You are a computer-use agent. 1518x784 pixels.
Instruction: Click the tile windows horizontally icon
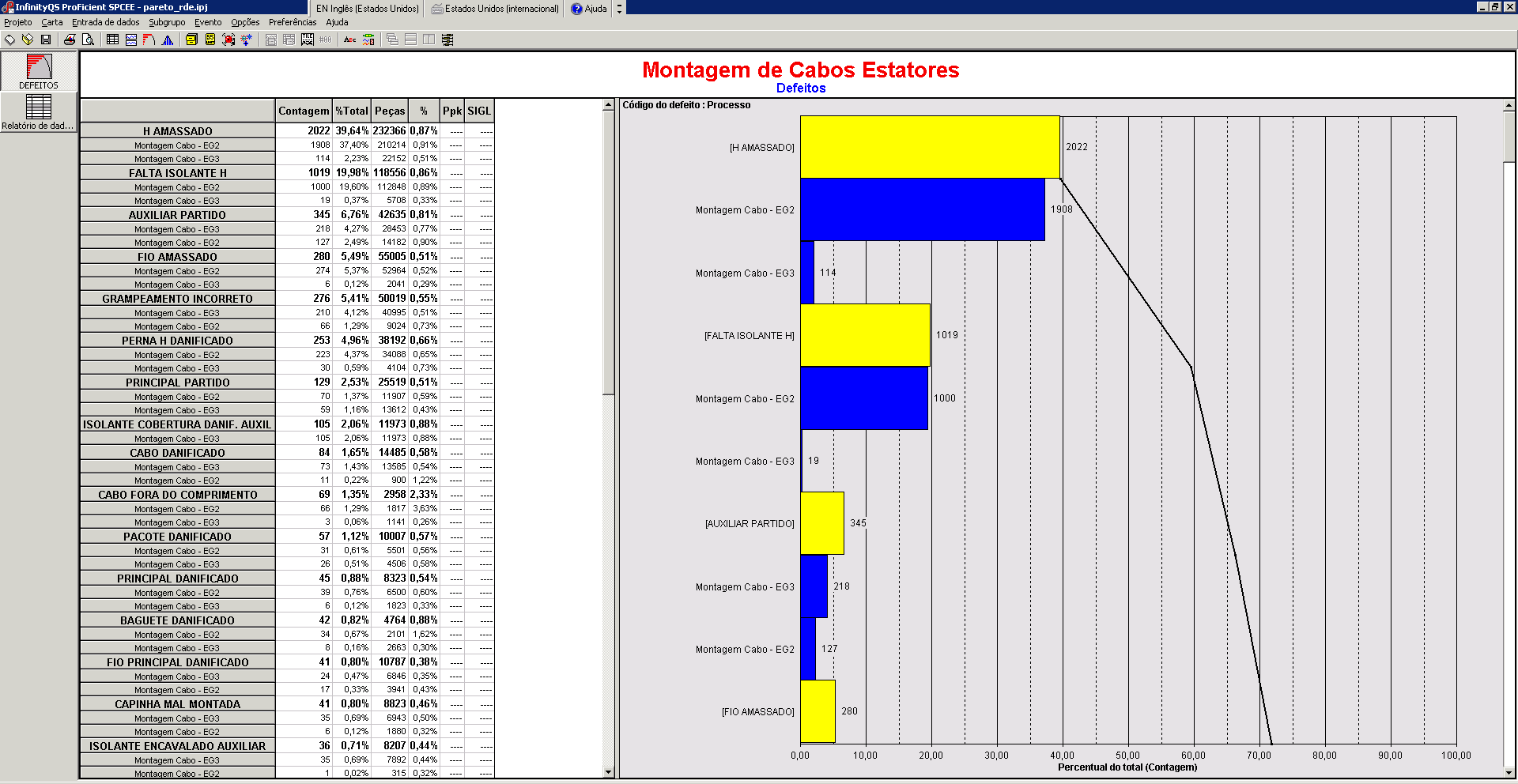point(410,40)
